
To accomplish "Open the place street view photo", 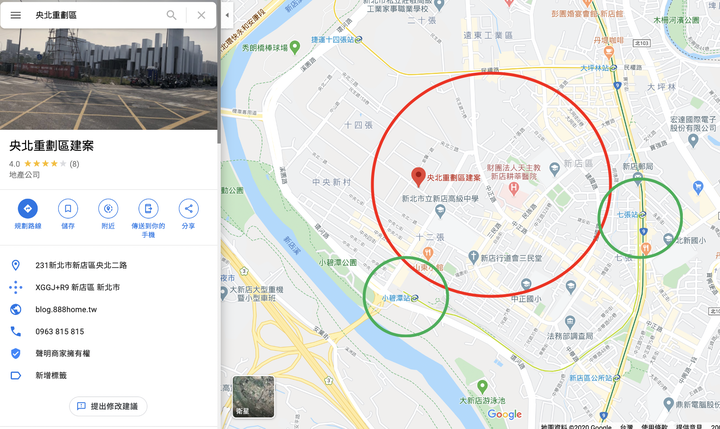I will [108, 79].
